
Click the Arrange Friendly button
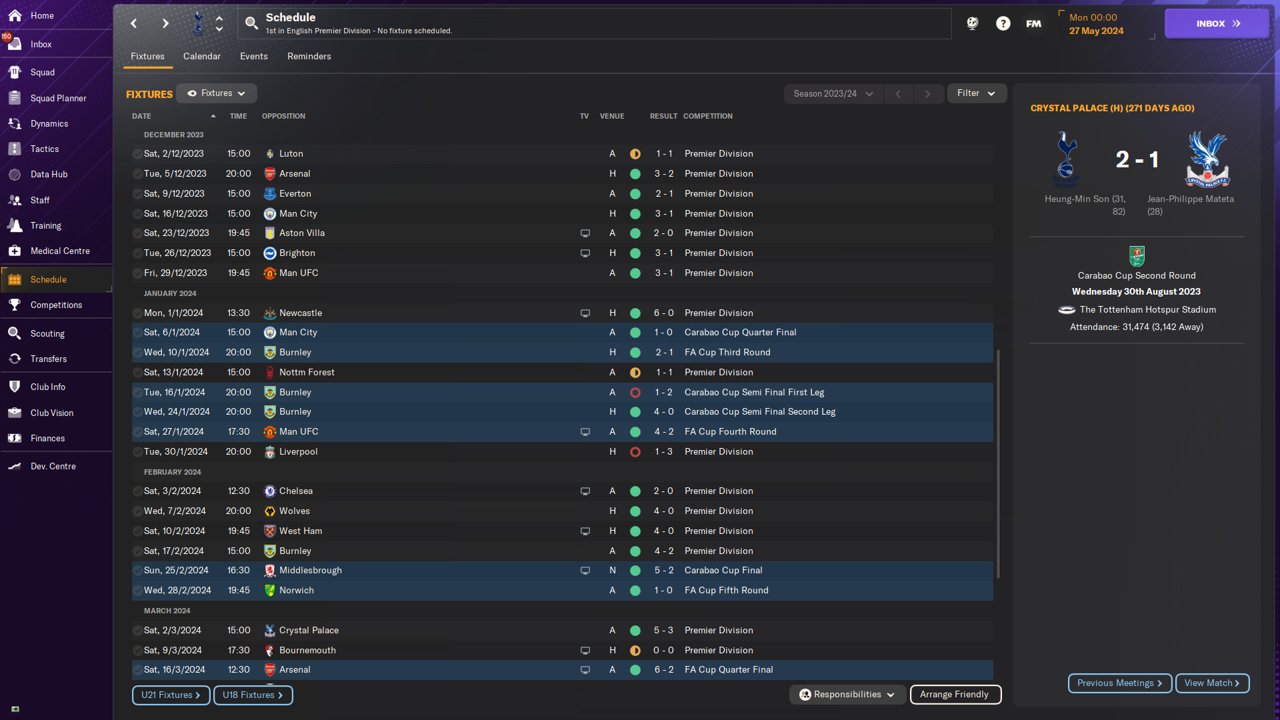955,694
